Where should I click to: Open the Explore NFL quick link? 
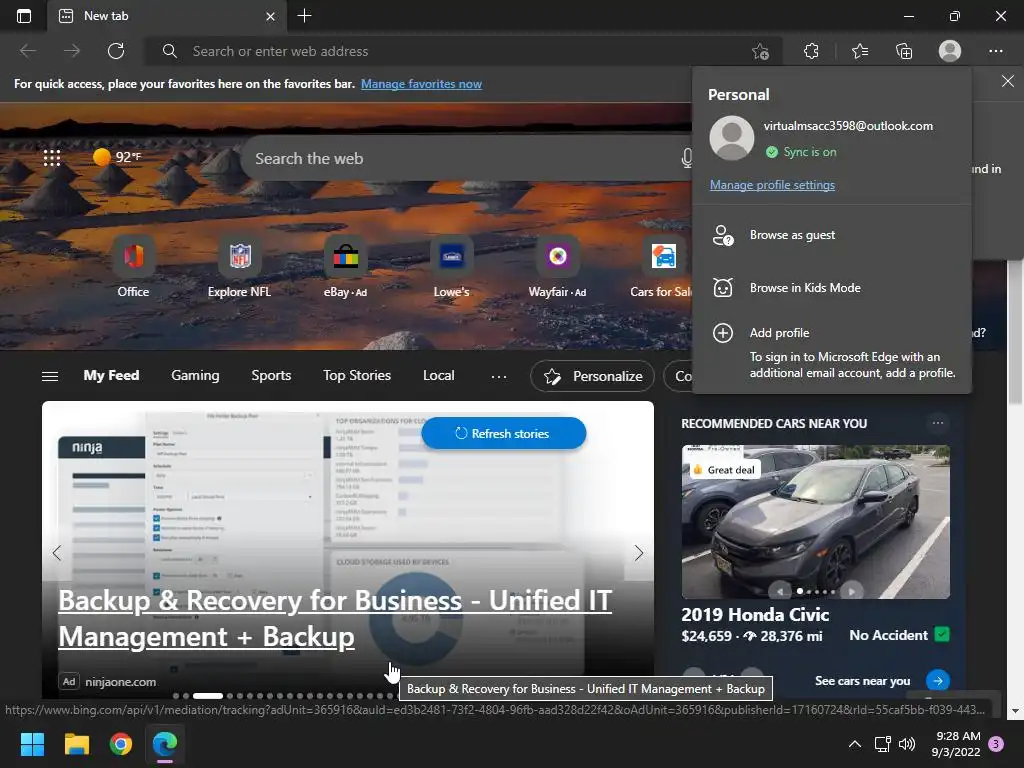point(239,268)
